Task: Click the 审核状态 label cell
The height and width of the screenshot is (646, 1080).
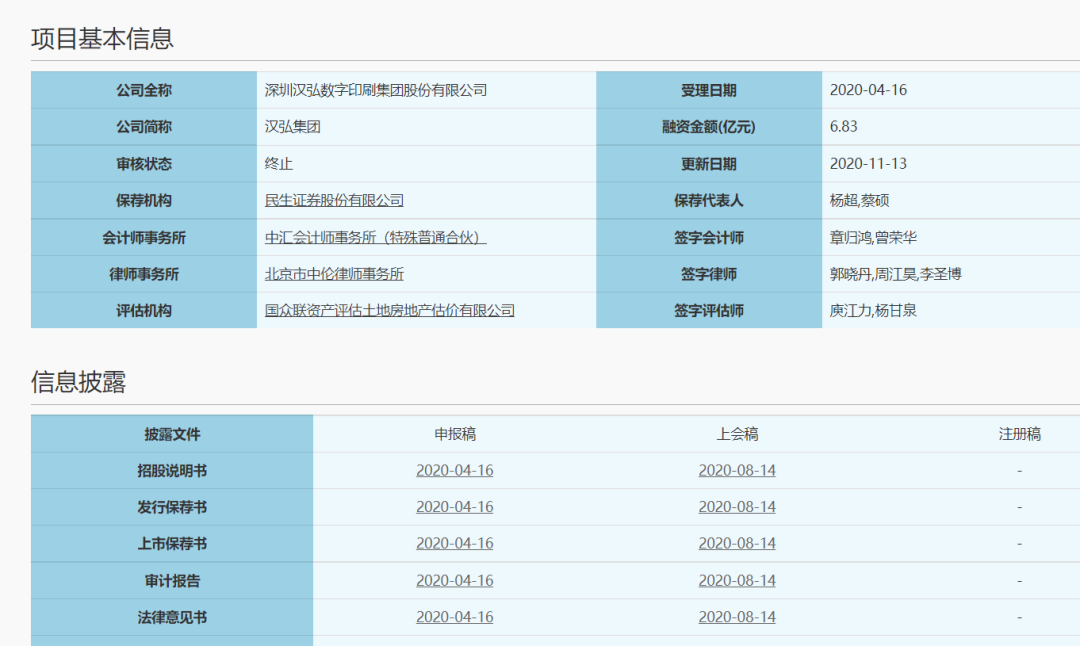Action: pos(144,164)
